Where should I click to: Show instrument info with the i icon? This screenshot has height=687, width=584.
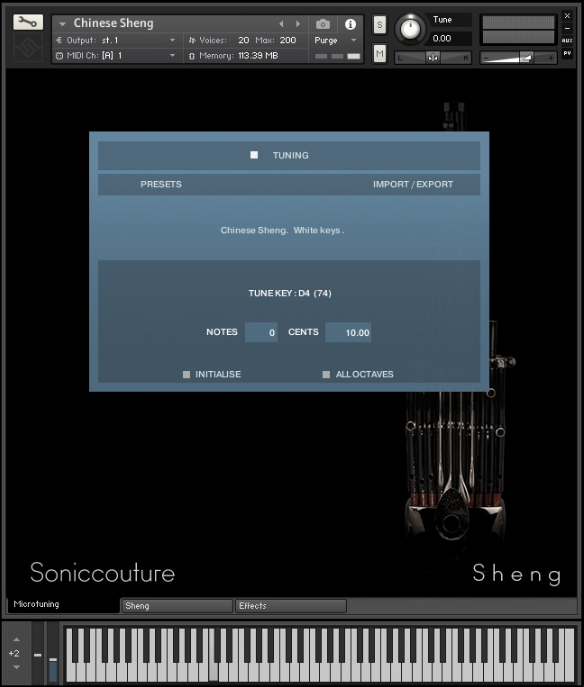coord(350,24)
